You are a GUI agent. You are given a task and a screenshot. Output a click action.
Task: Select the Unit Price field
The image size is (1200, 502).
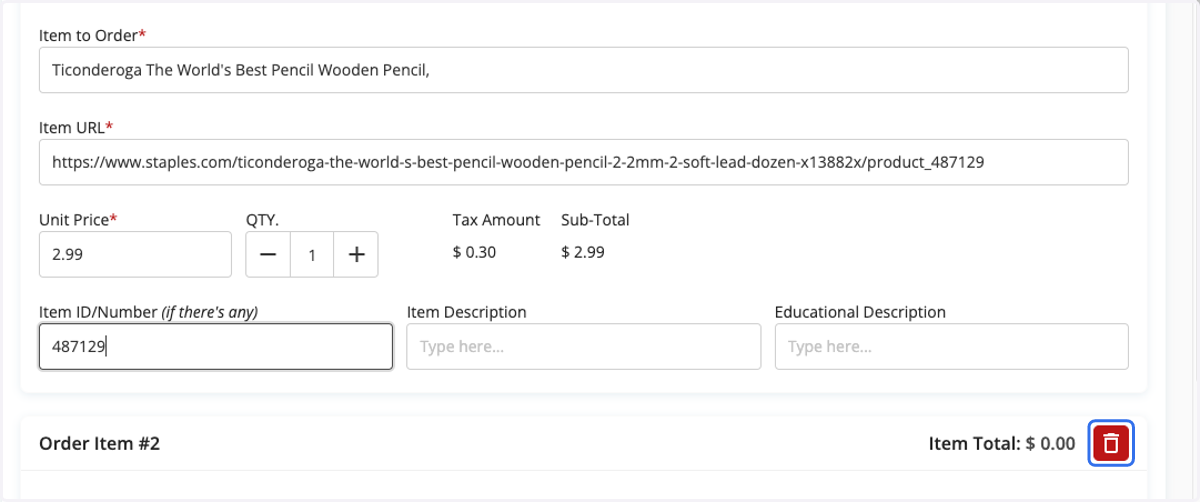[x=135, y=255]
